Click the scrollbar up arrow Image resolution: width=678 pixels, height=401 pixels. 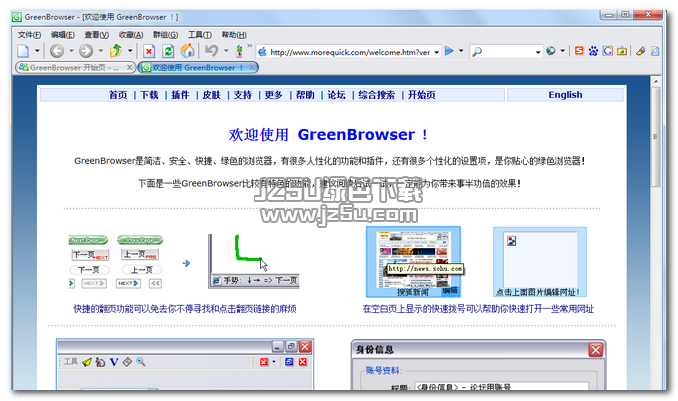656,81
